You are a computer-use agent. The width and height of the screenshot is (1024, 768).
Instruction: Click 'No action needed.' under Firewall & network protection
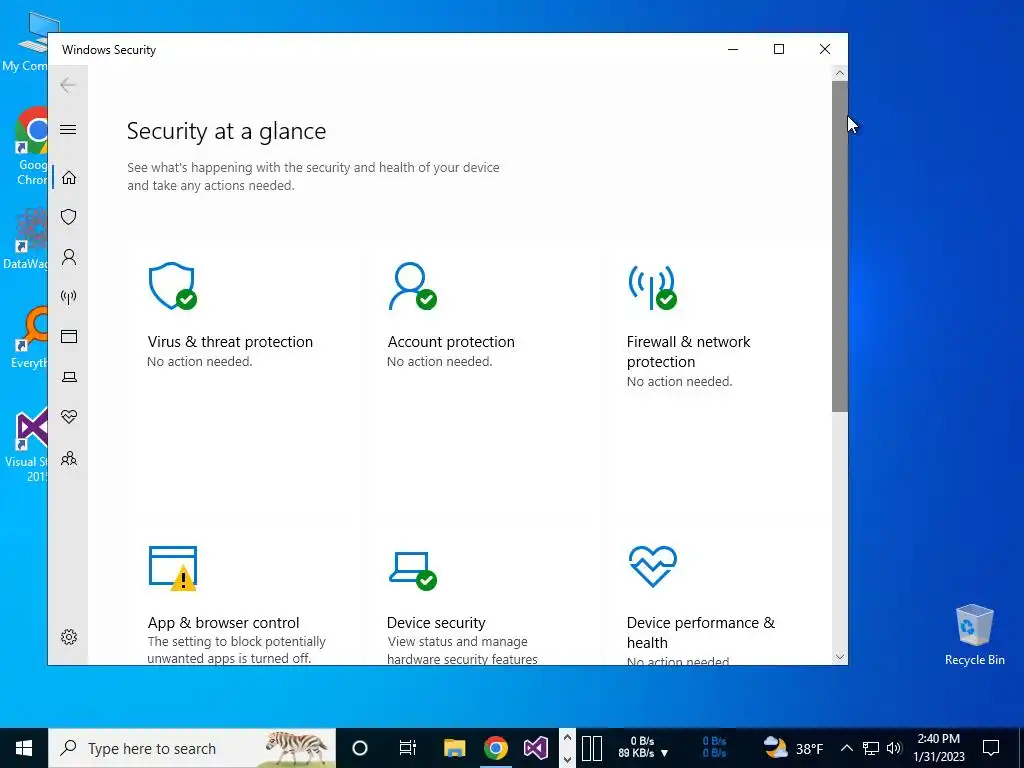point(680,381)
